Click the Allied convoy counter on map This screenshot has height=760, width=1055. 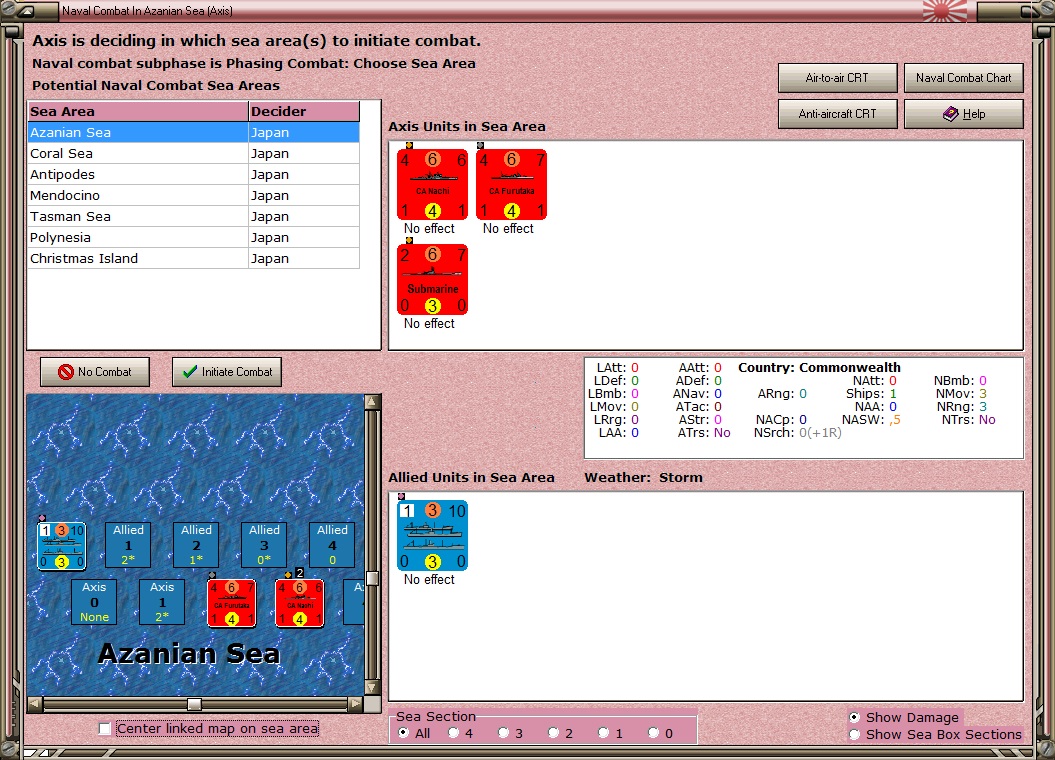coord(61,545)
